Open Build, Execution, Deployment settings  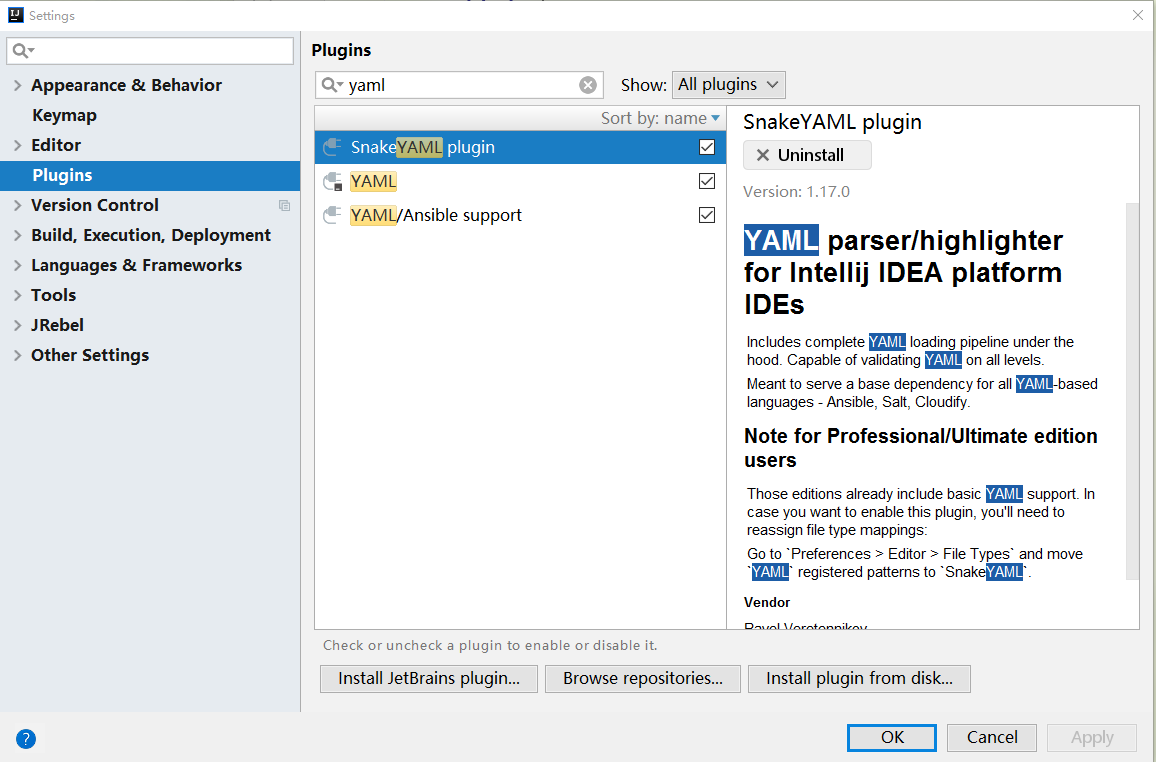(x=150, y=236)
